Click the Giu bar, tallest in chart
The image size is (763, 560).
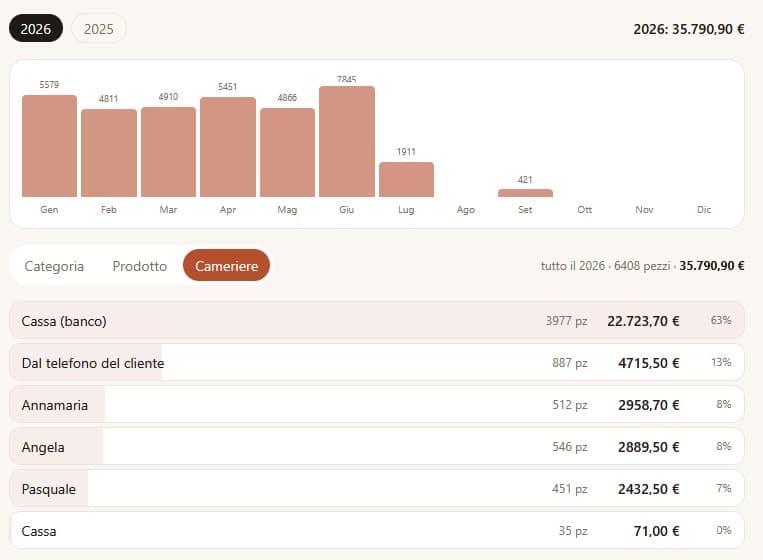347,142
